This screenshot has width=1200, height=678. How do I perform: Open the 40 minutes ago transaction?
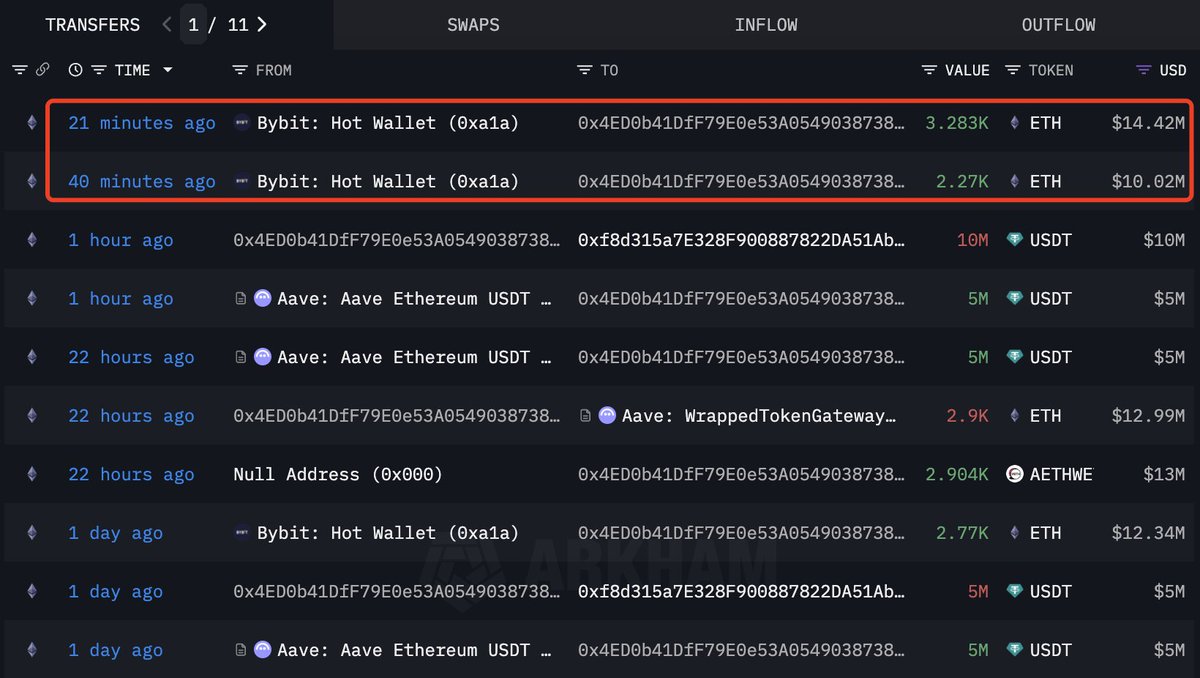point(141,181)
